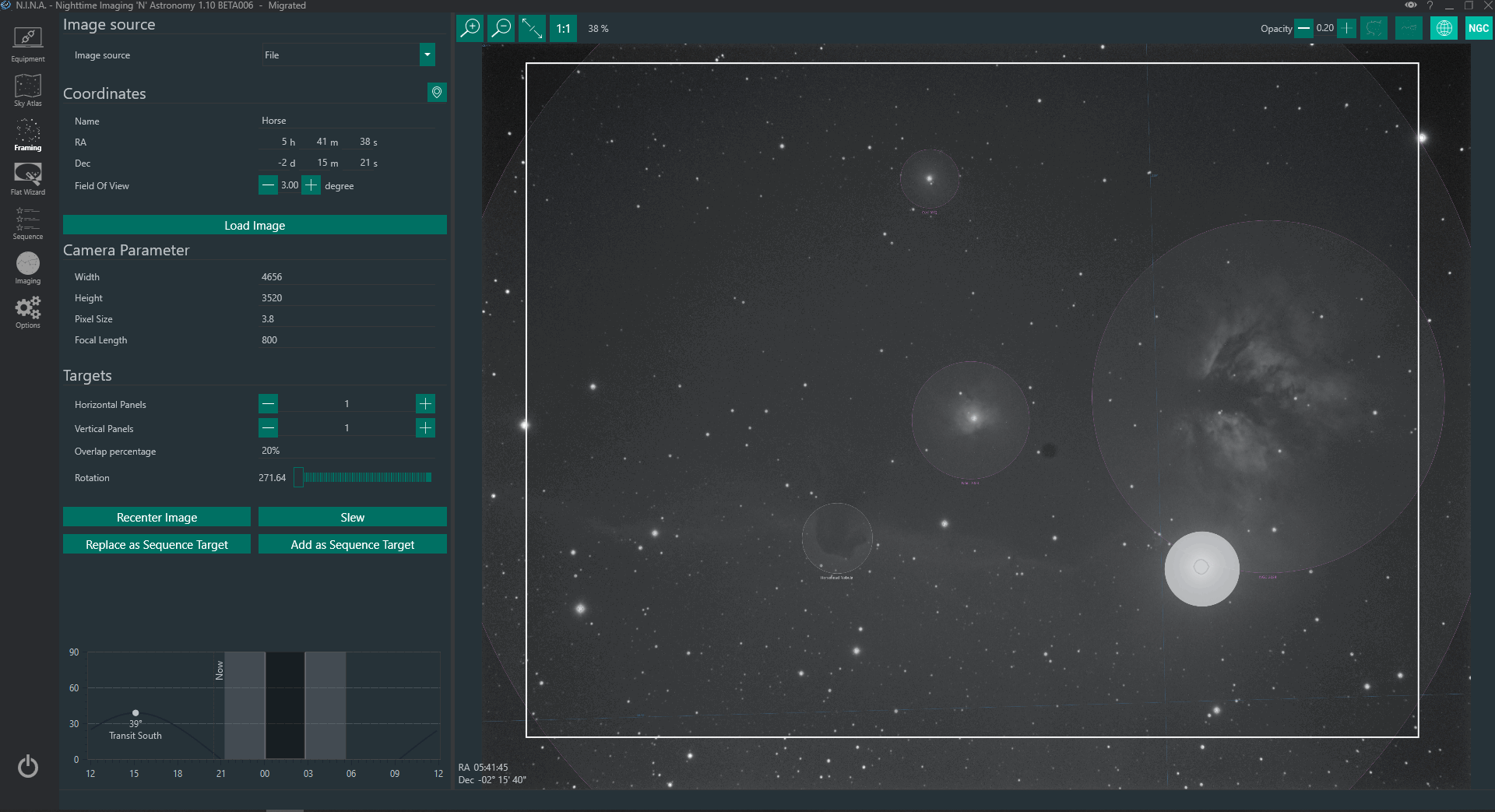Open help via the question mark icon
Viewport: 1495px width, 812px height.
(x=1430, y=5)
